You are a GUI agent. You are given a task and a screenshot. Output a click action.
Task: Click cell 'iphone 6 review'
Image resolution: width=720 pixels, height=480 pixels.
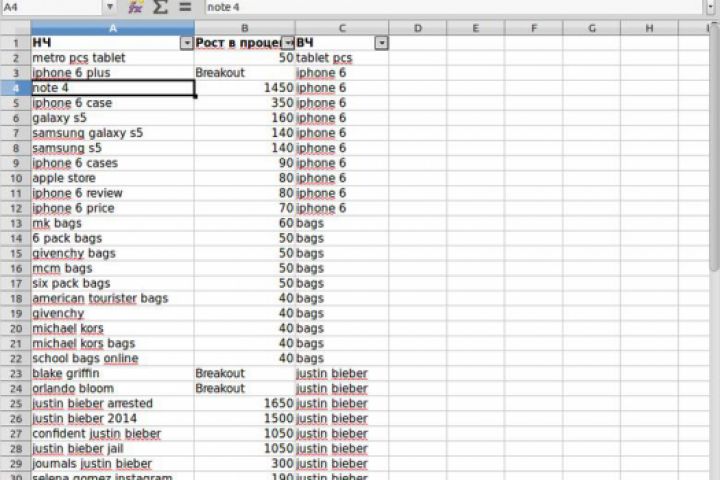click(x=112, y=193)
